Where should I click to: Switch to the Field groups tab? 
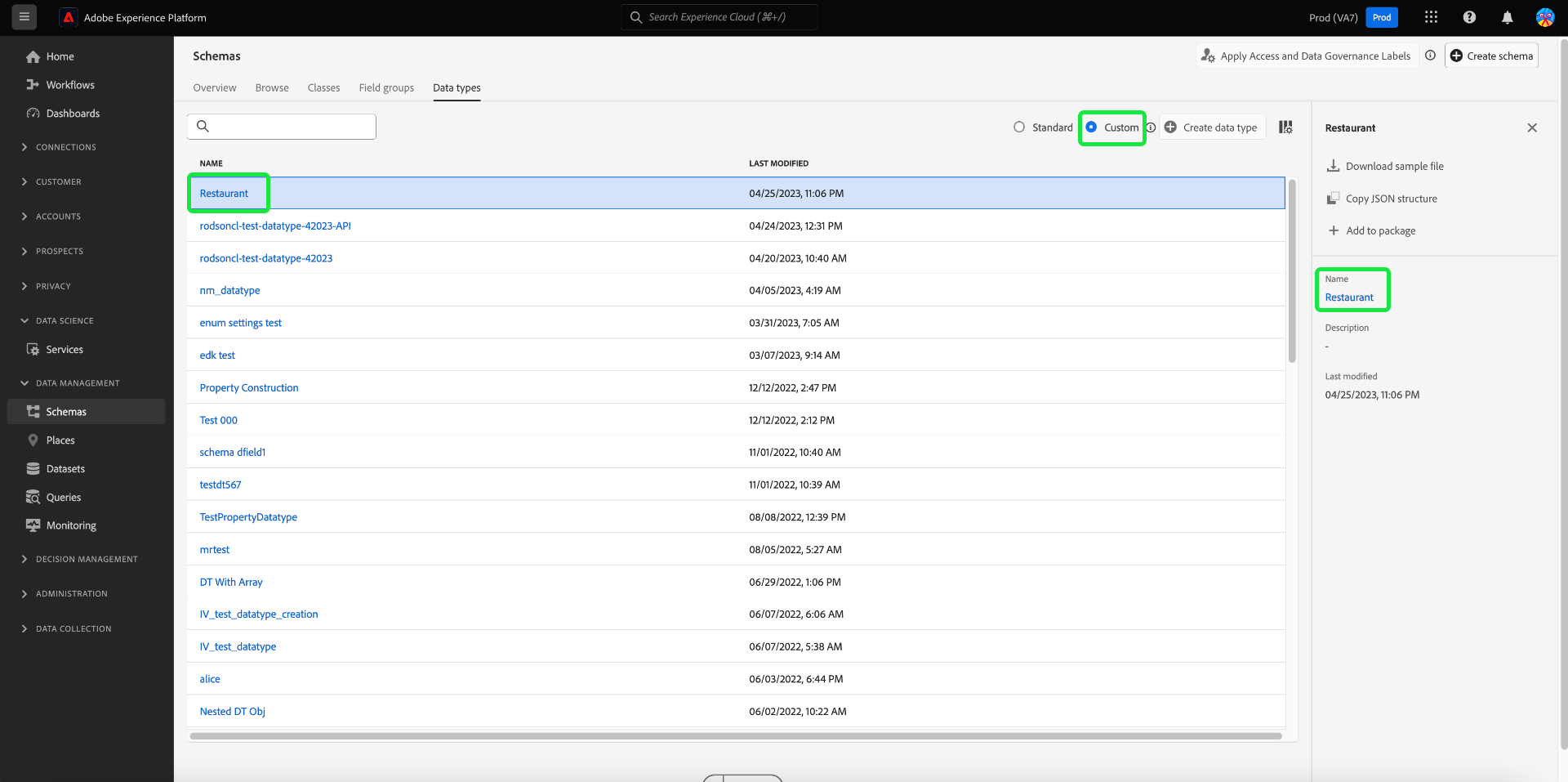tap(386, 87)
